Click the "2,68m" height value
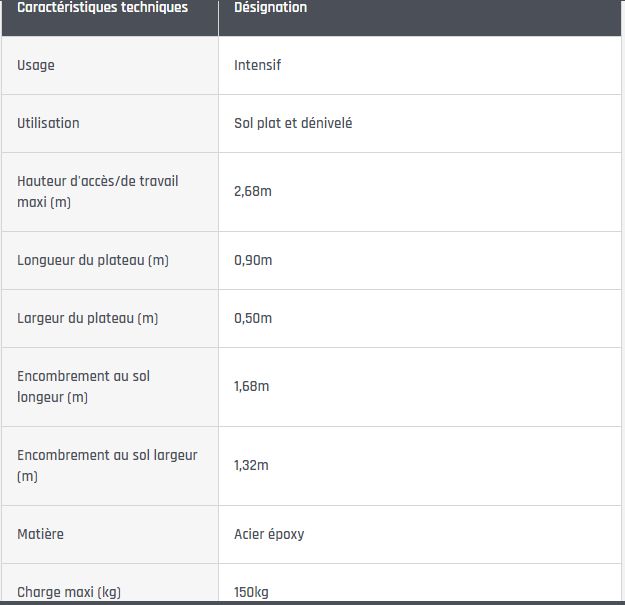This screenshot has height=605, width=625. [x=253, y=191]
